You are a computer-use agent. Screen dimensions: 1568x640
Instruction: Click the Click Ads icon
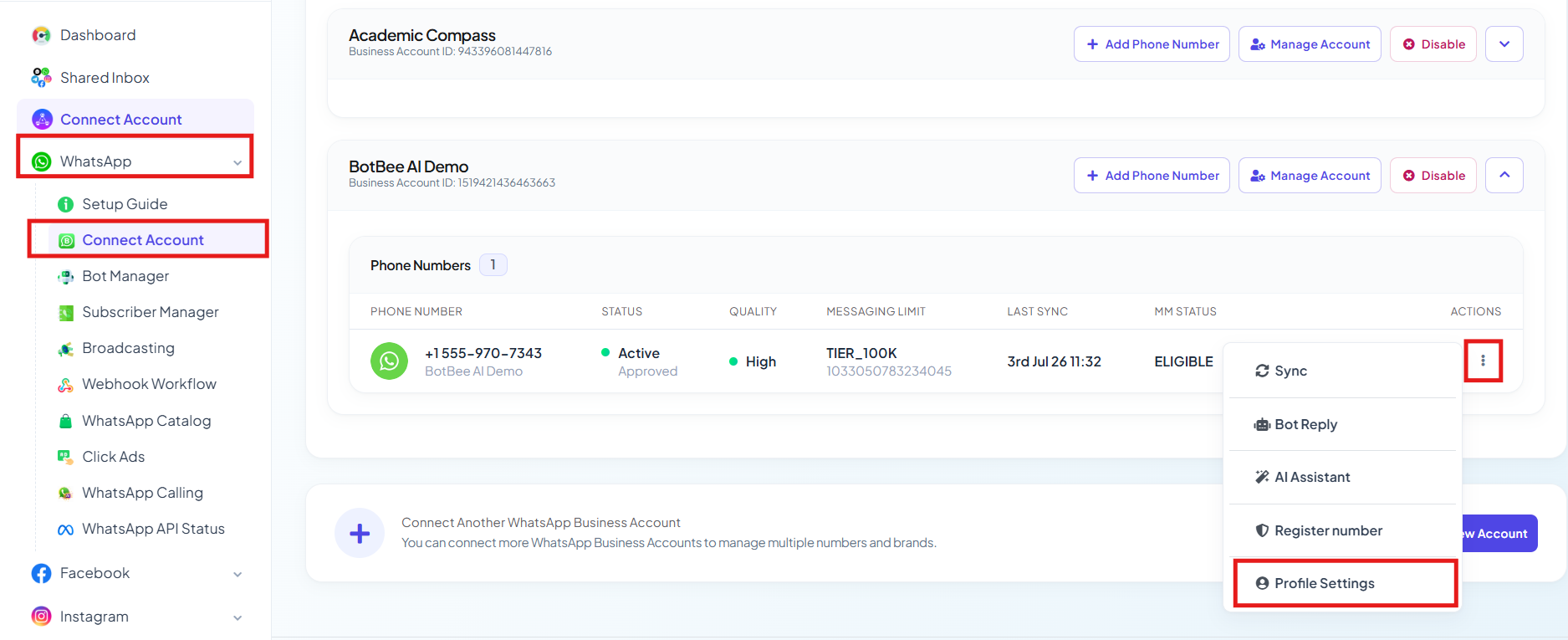coord(65,457)
